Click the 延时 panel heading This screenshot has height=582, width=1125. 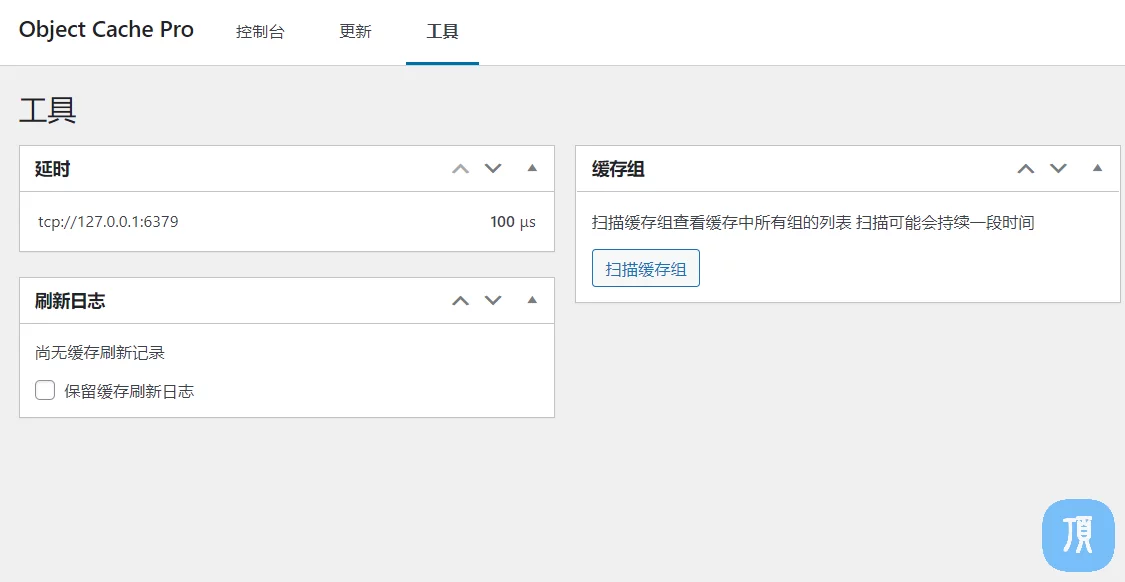52,169
